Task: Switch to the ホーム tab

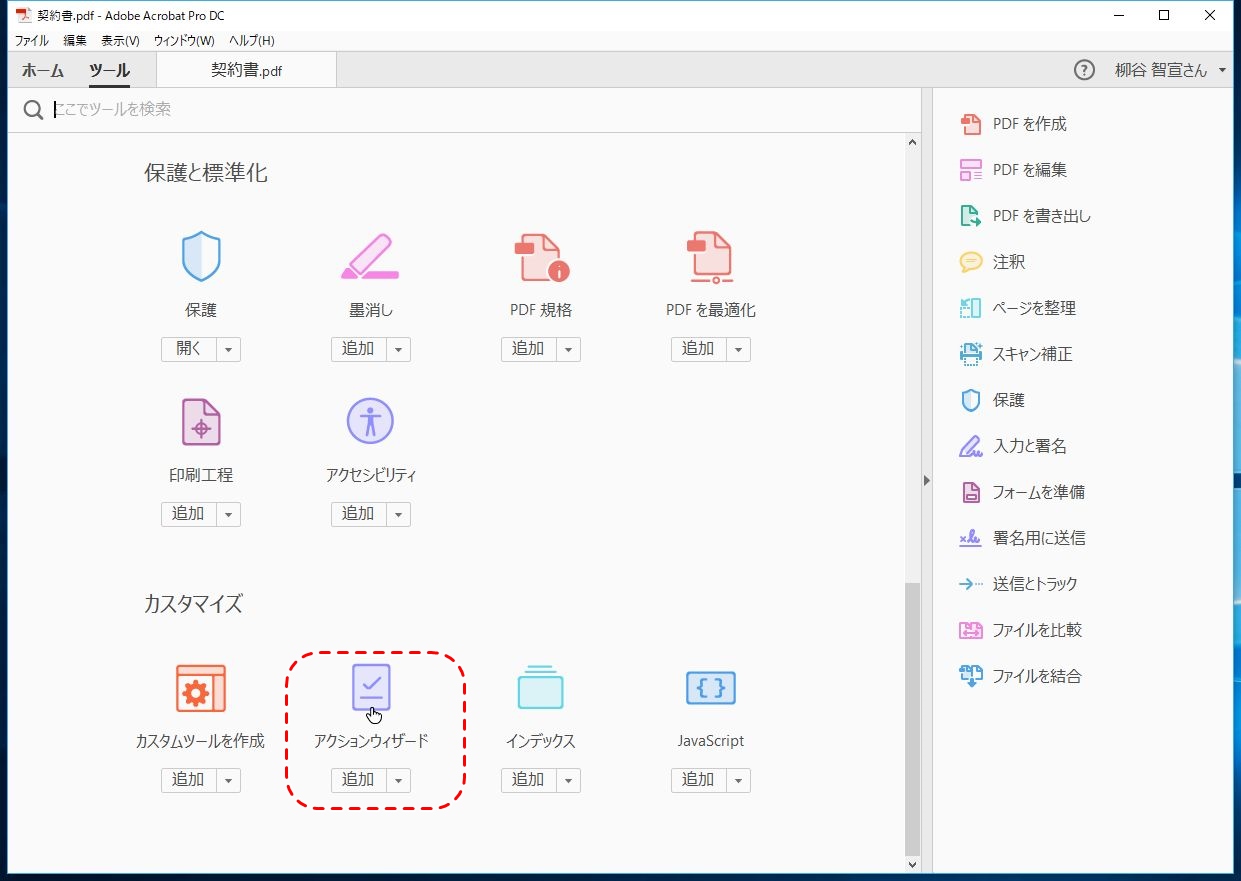Action: click(x=43, y=70)
